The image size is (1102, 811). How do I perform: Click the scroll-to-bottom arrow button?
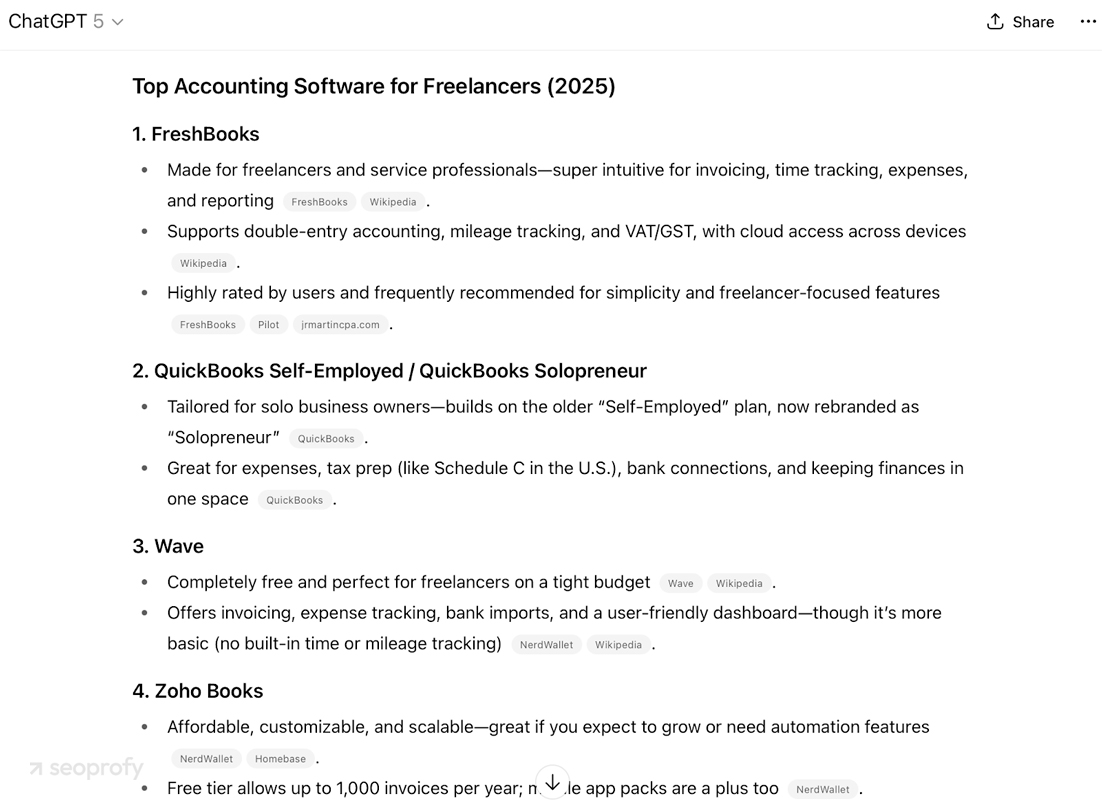coord(552,783)
